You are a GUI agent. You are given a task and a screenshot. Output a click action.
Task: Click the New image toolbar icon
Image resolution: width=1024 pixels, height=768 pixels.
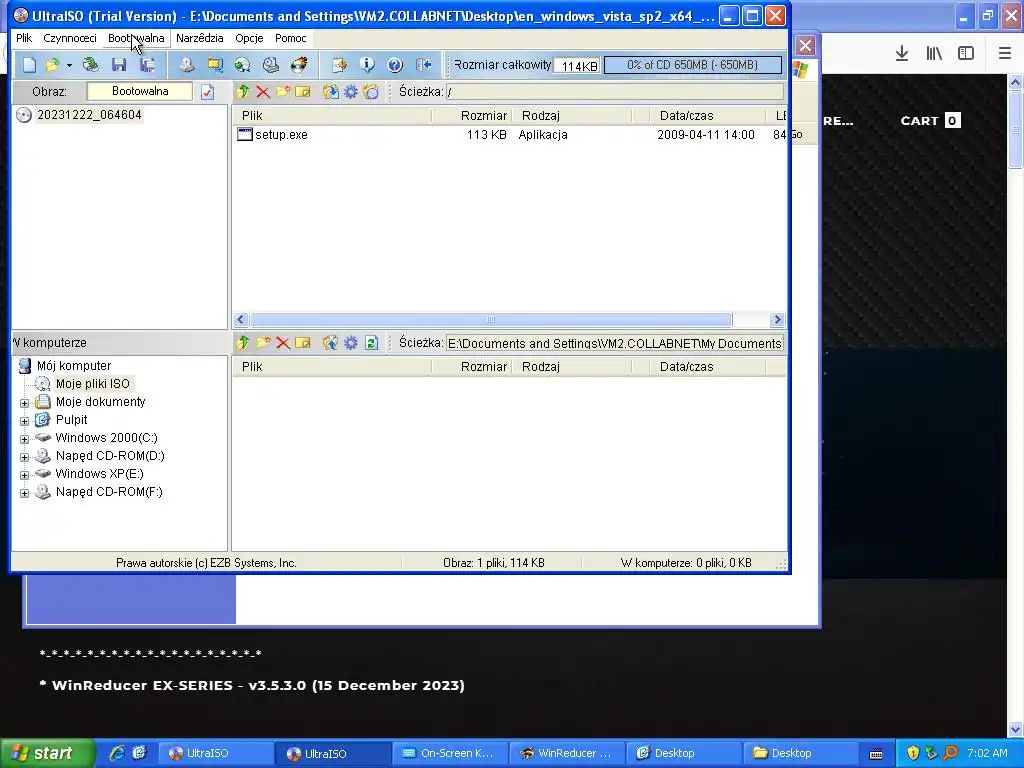29,65
